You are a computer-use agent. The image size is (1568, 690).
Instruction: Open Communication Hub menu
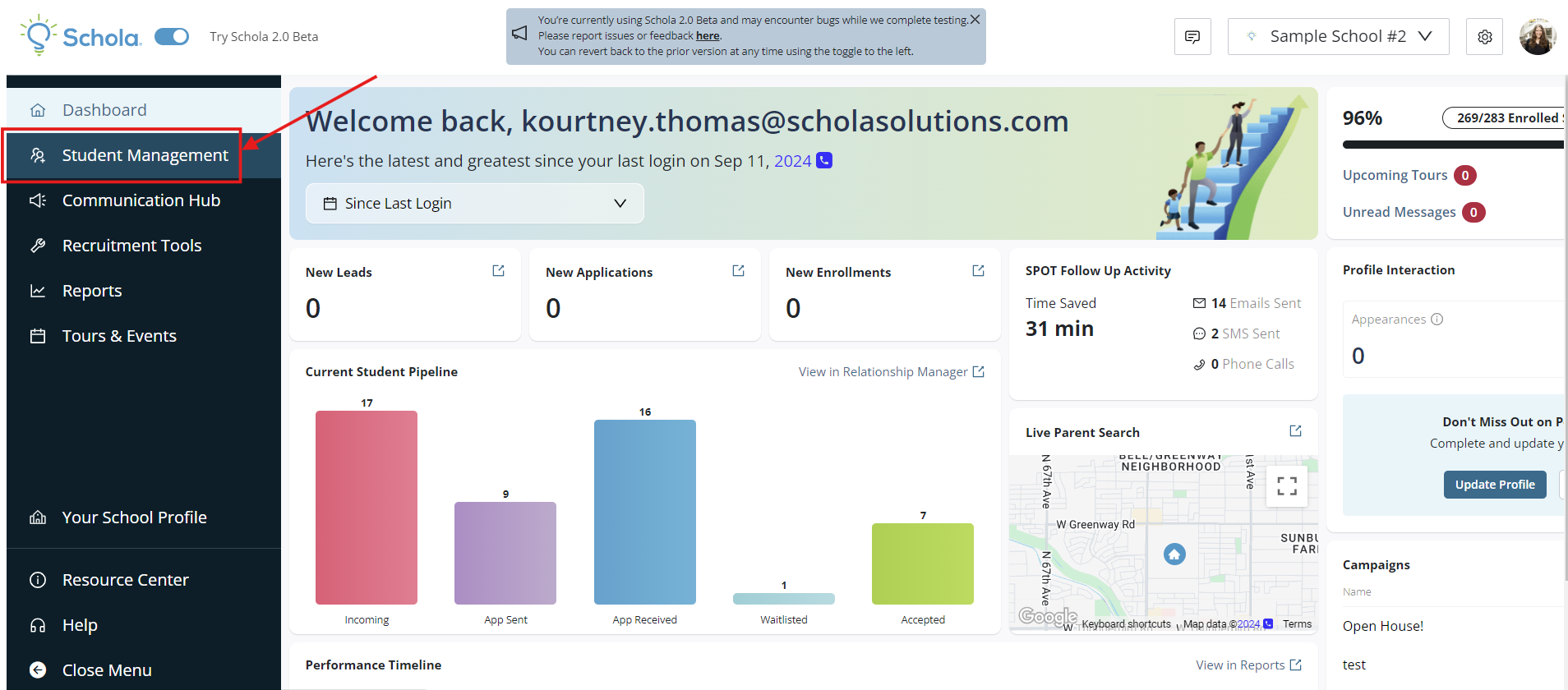pyautogui.click(x=144, y=200)
